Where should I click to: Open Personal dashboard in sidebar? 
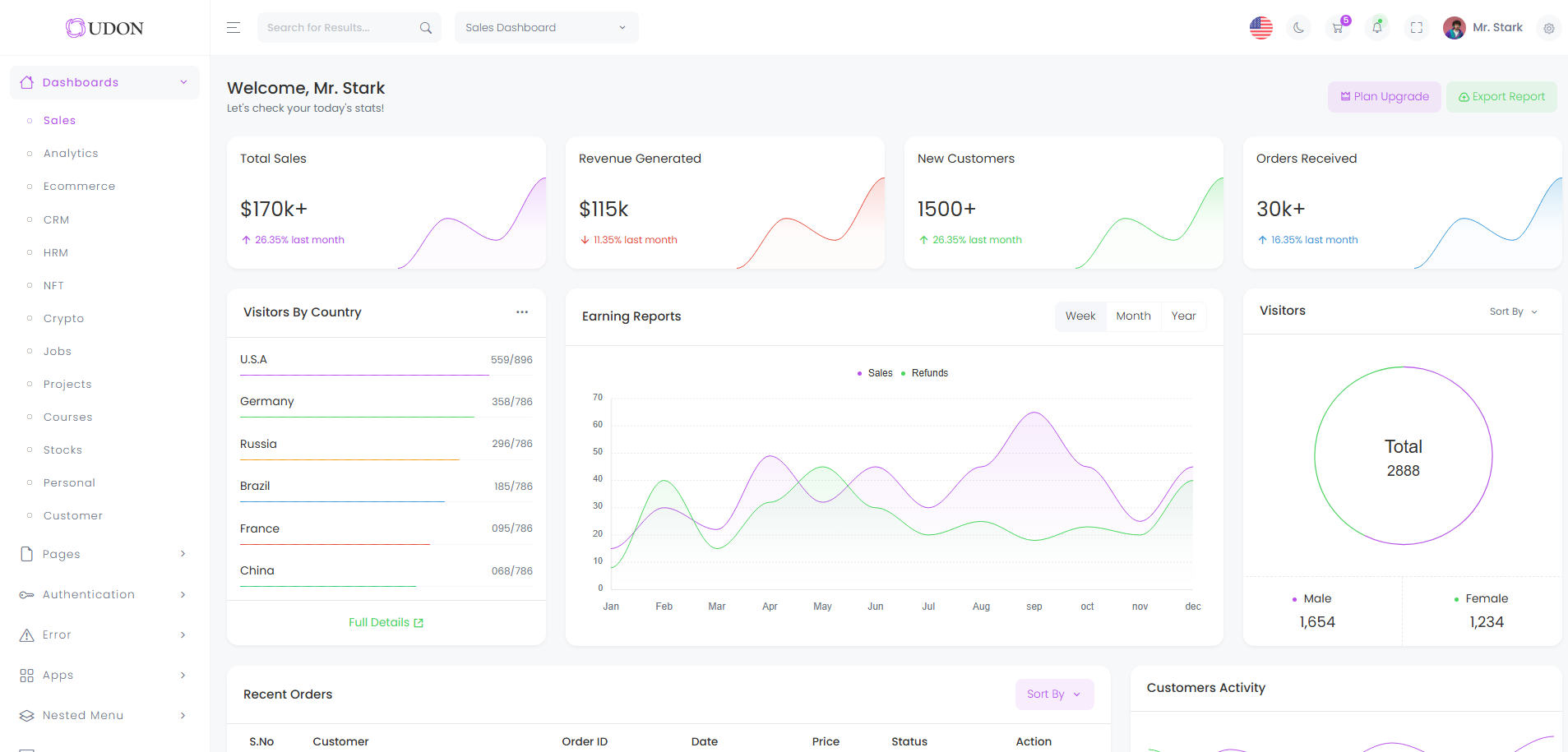point(69,482)
